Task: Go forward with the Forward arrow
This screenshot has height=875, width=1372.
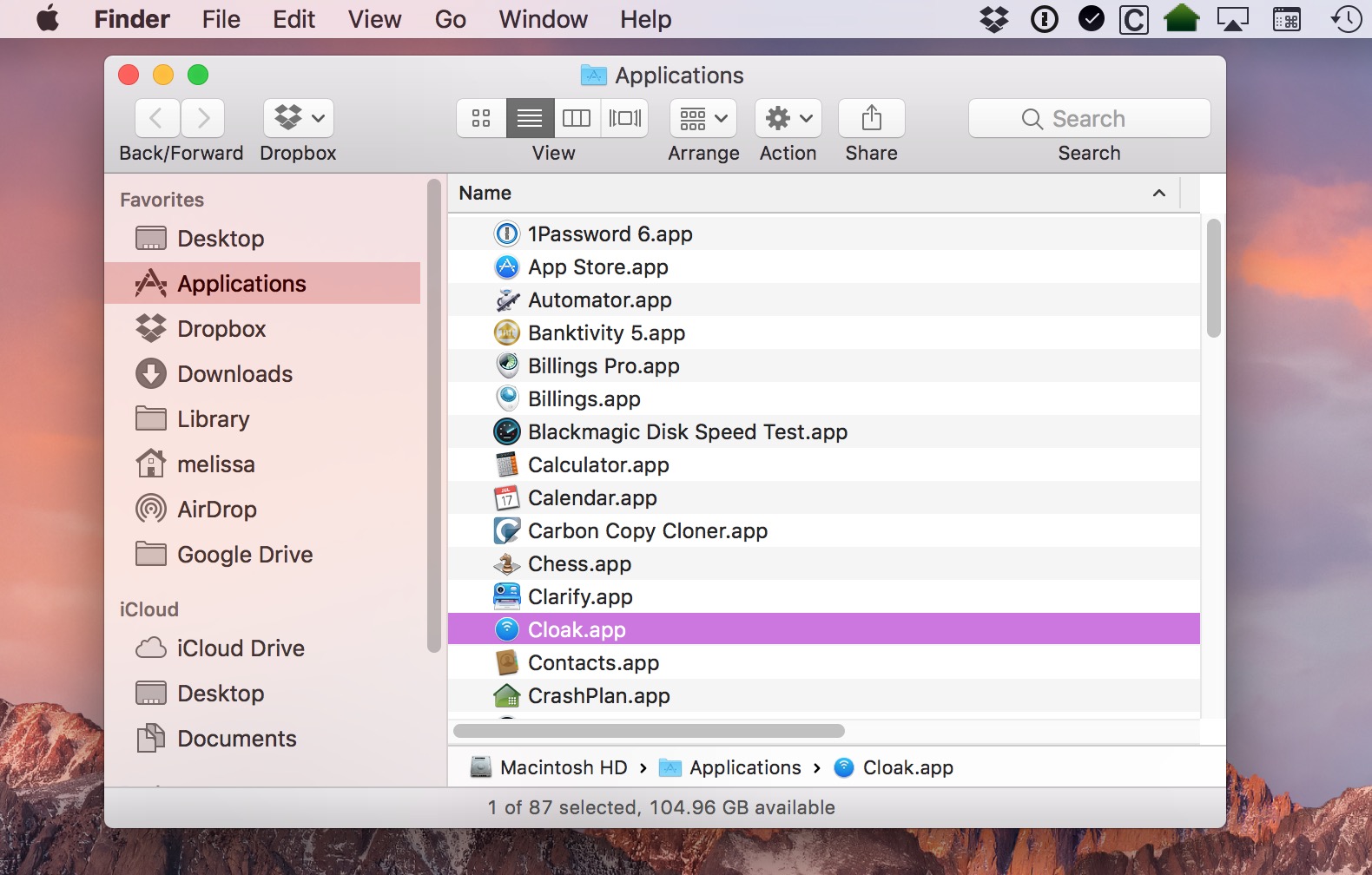Action: pos(203,118)
